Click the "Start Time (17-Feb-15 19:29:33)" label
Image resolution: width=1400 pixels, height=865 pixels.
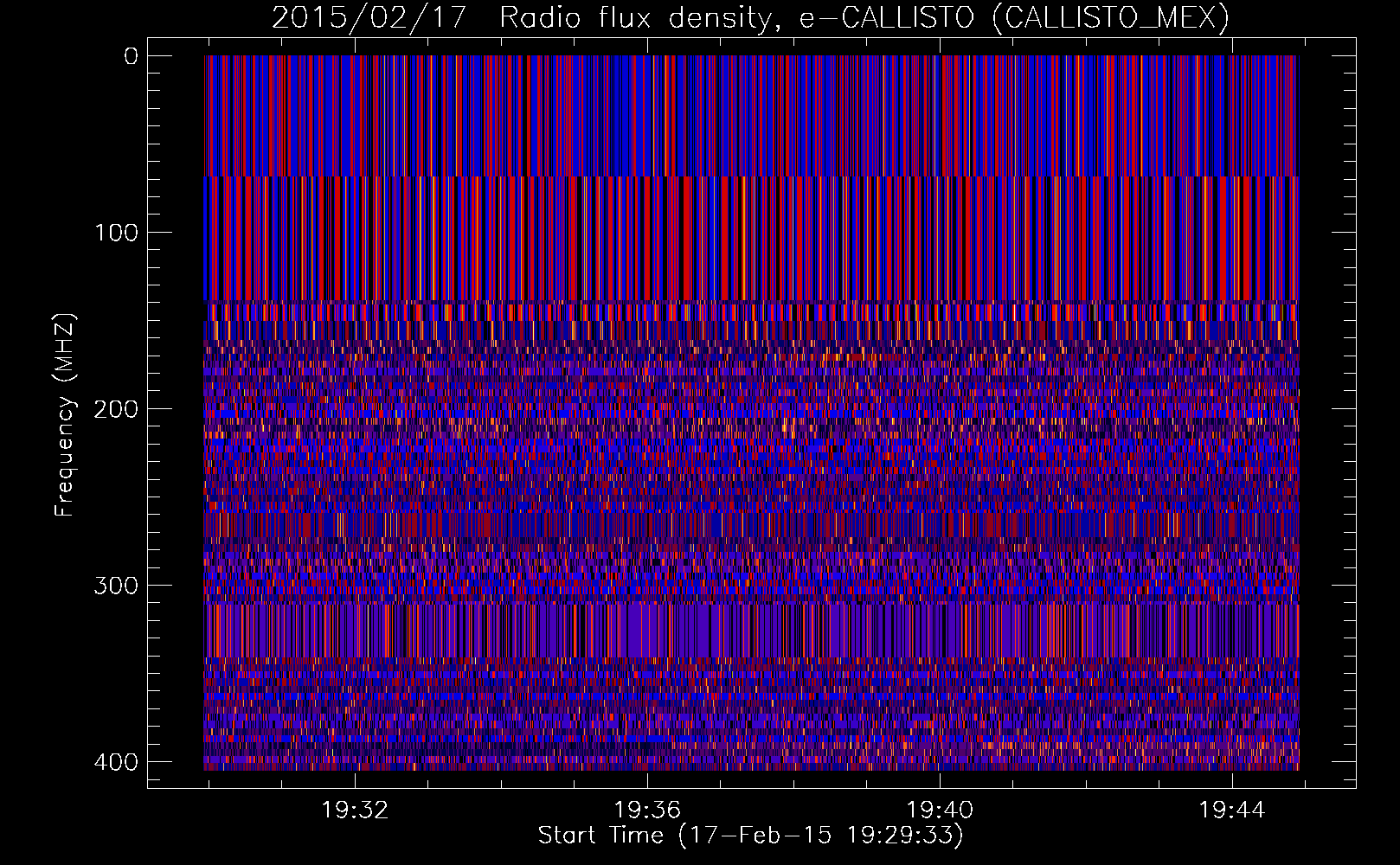pyautogui.click(x=750, y=836)
